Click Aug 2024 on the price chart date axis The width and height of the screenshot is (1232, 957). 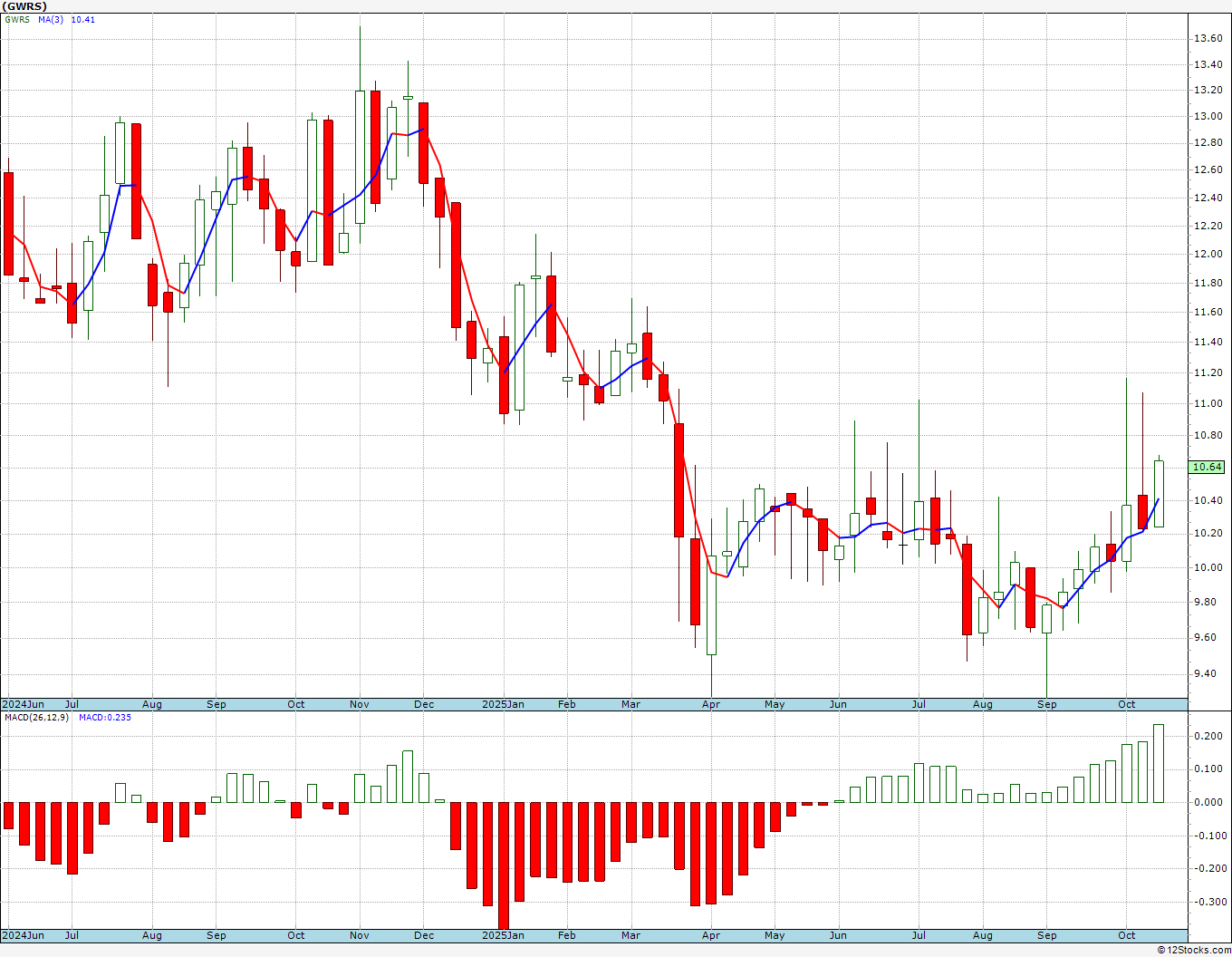point(152,704)
